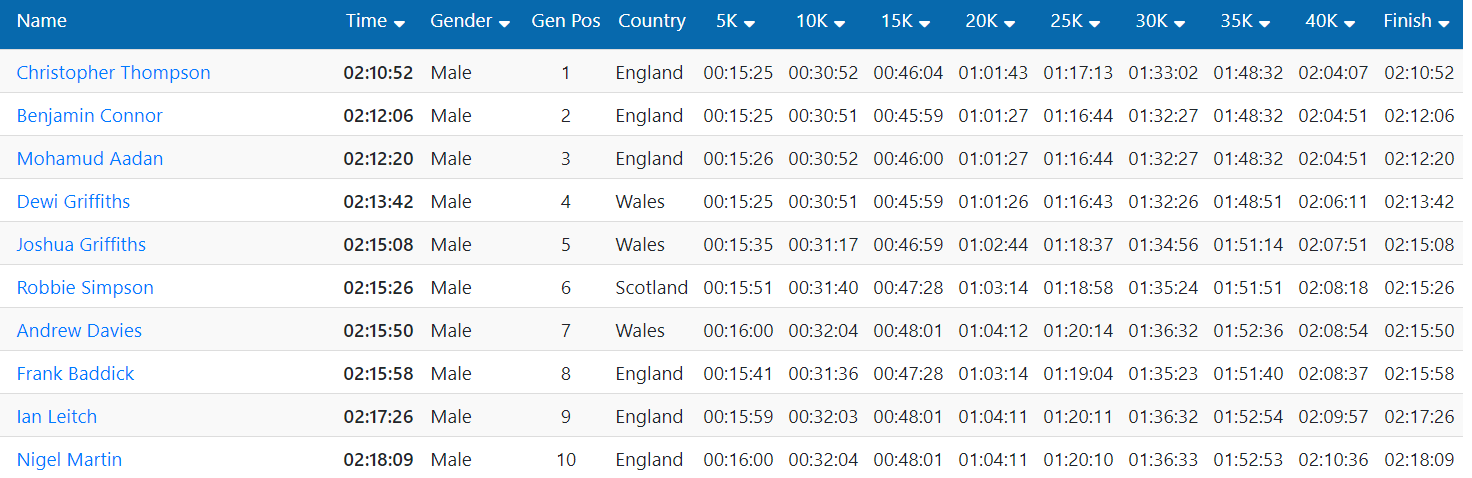Open Dewi Griffiths' profile link

click(74, 201)
